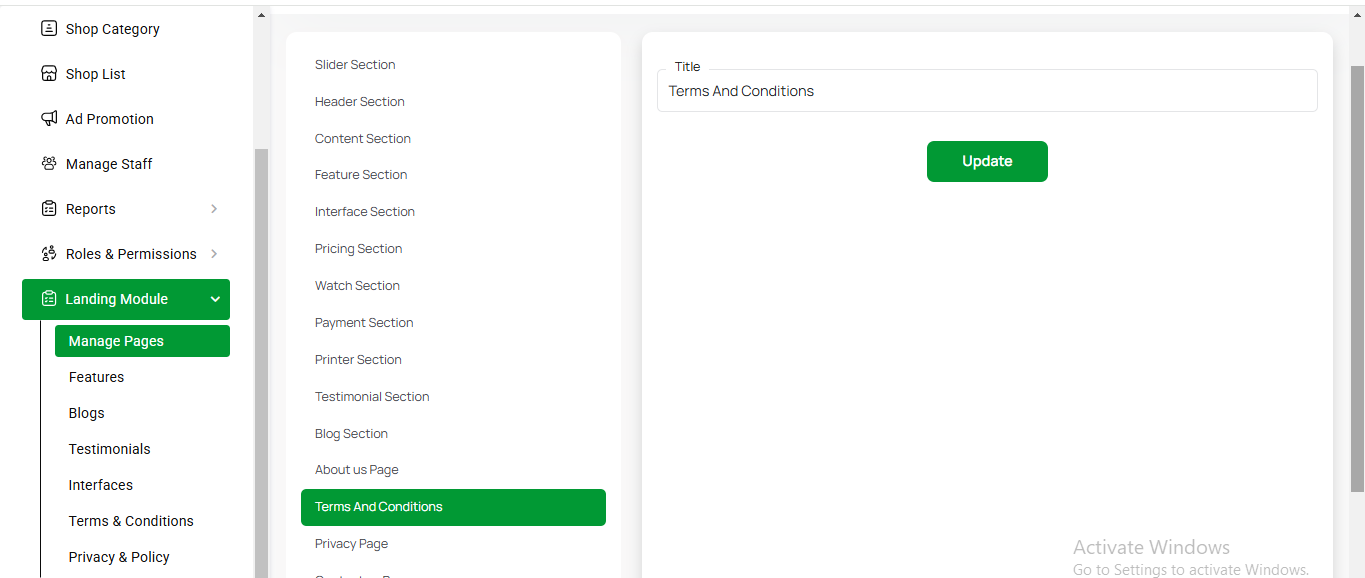Select the Terms And Conditions section tab
The image size is (1365, 578).
(x=453, y=507)
